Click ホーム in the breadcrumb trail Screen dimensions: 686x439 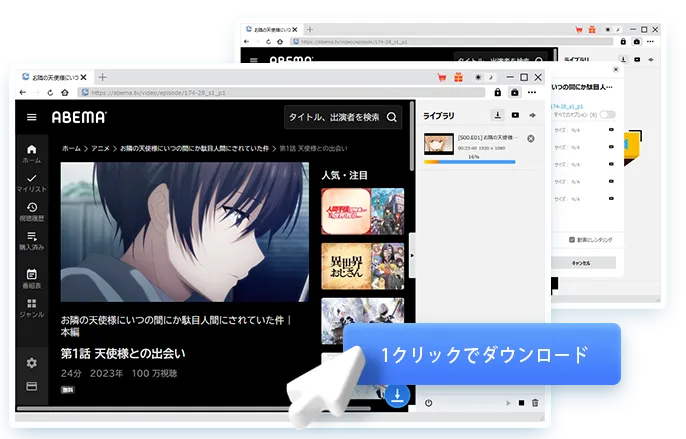[x=71, y=148]
